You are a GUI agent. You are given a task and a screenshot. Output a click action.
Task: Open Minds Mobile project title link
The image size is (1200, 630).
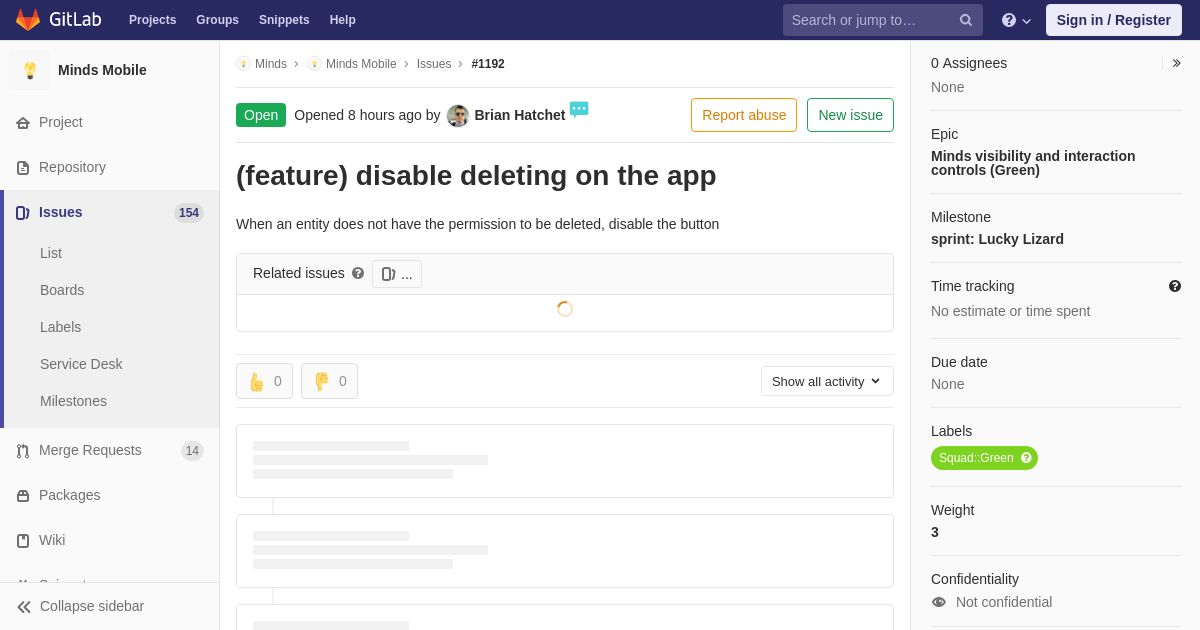tap(102, 70)
